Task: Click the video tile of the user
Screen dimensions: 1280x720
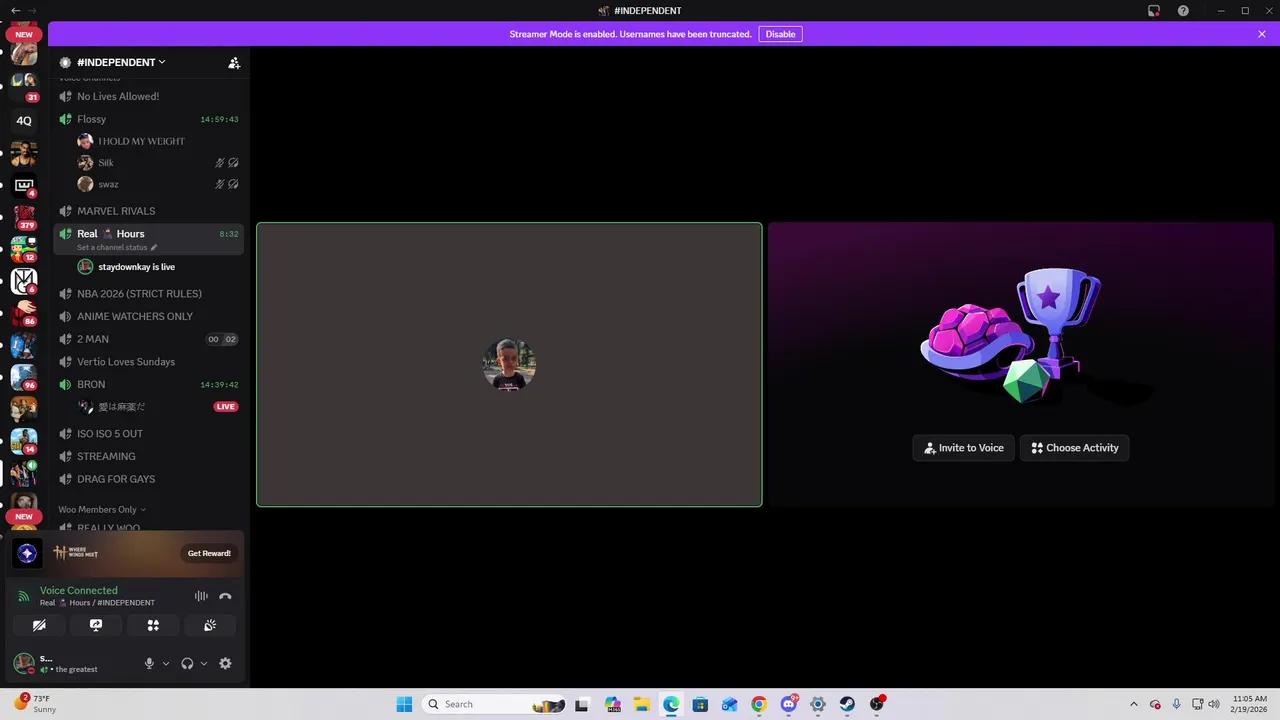Action: point(509,365)
